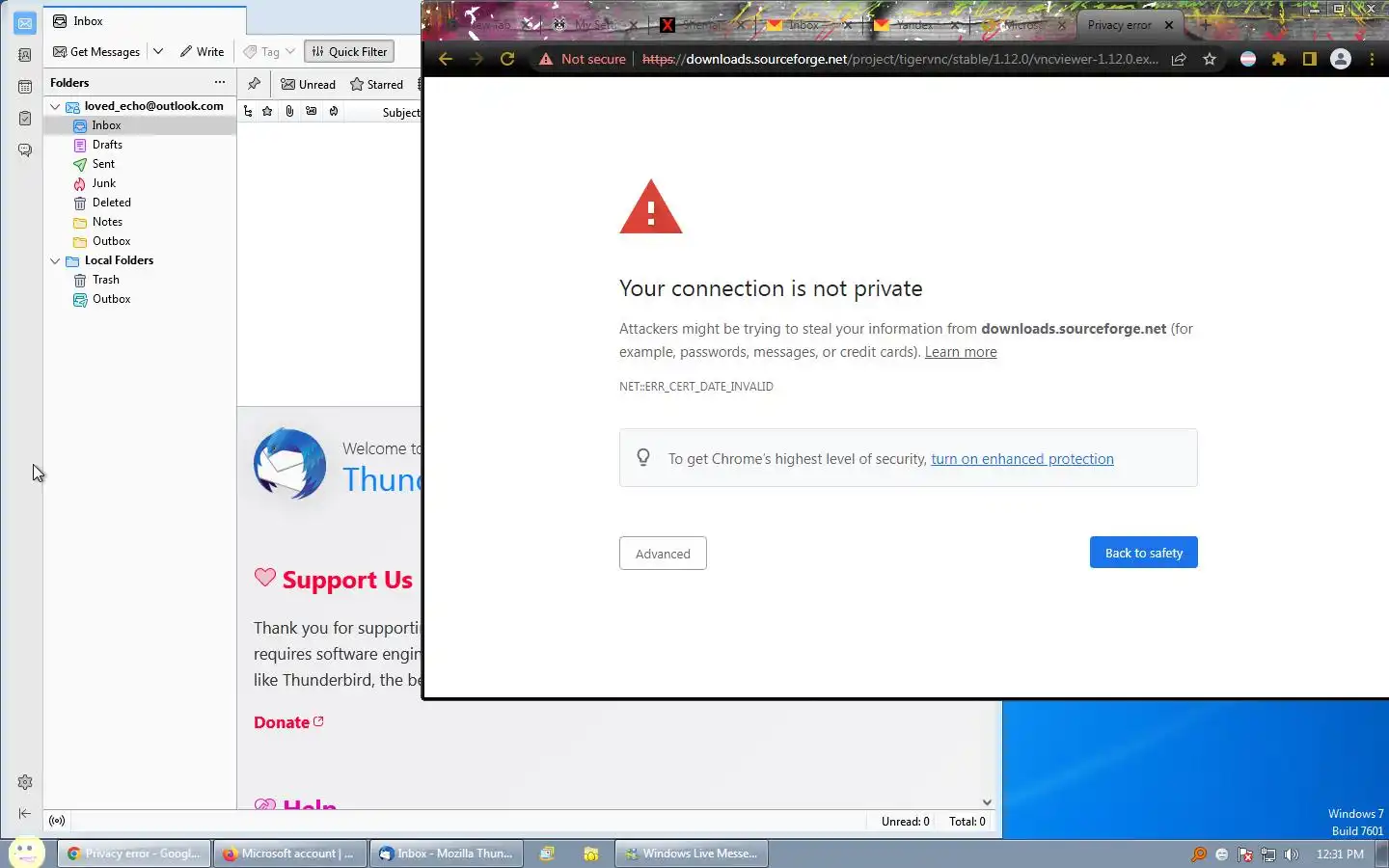Click the scroll down arrow in Thunderbird pane

987,801
